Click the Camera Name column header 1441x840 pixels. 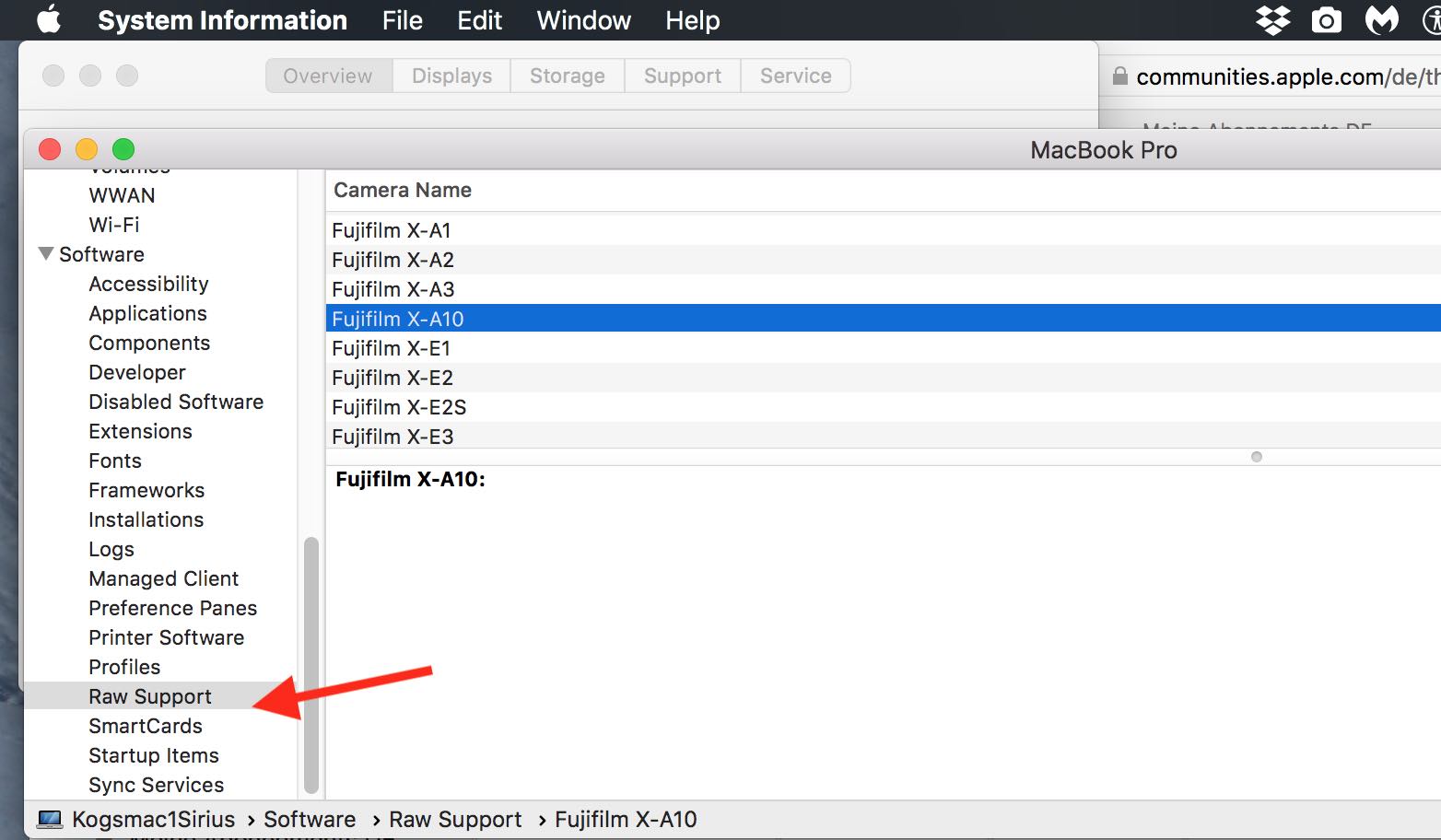click(403, 190)
